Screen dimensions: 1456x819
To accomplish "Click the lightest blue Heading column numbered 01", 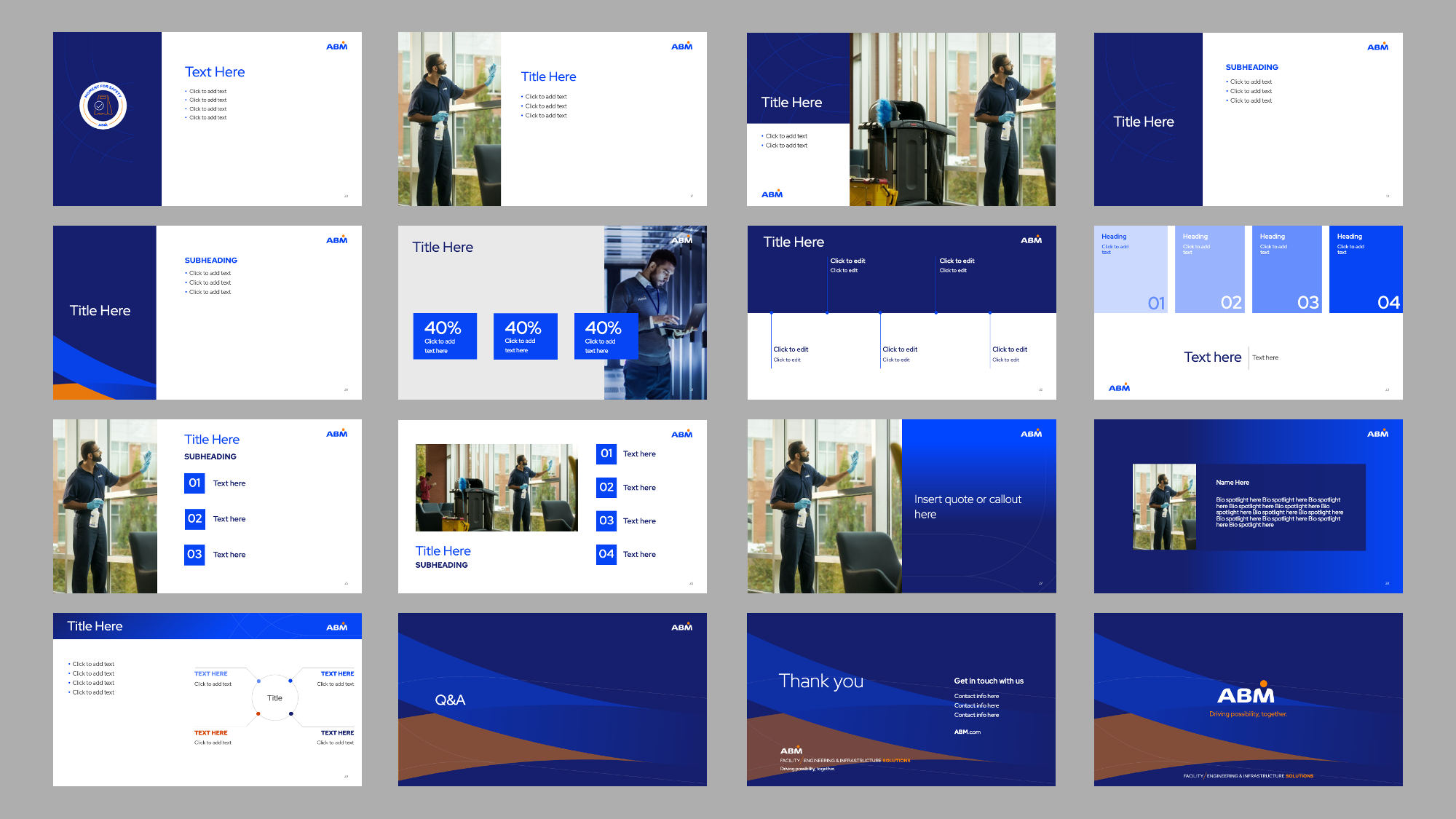I will tap(1131, 269).
